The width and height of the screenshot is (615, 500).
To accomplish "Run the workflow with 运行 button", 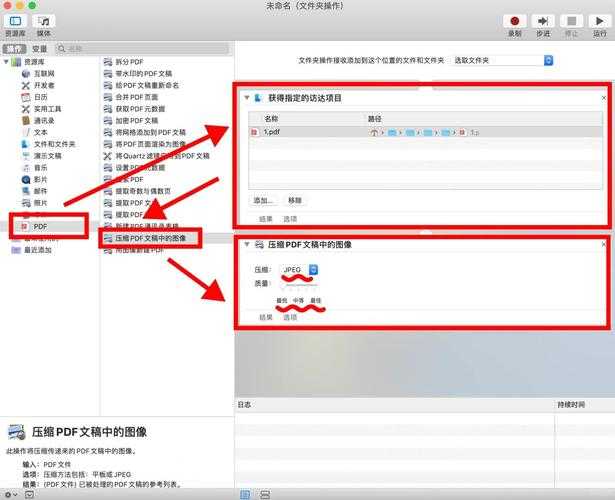I will tap(599, 21).
